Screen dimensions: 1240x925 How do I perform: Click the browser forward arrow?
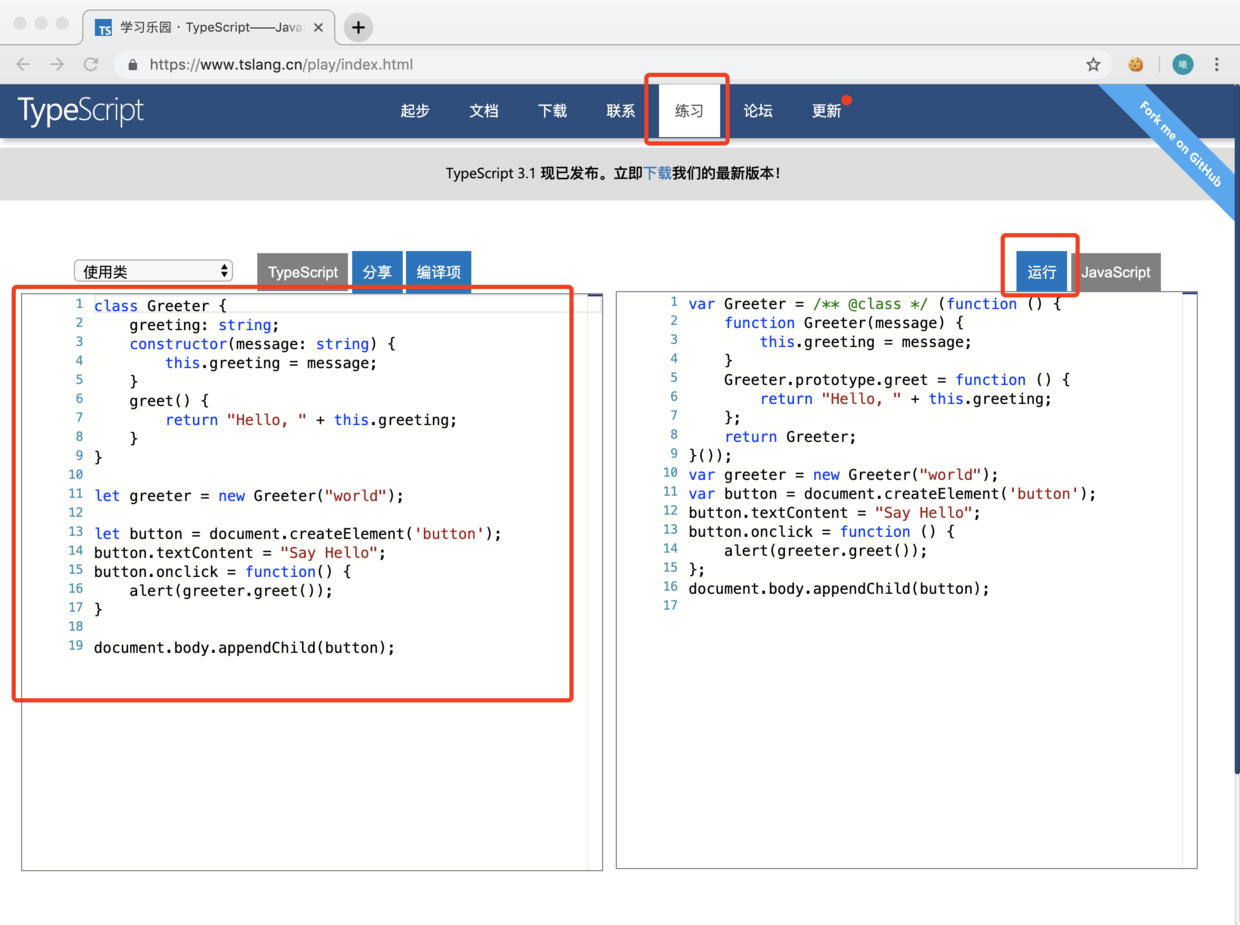(57, 62)
